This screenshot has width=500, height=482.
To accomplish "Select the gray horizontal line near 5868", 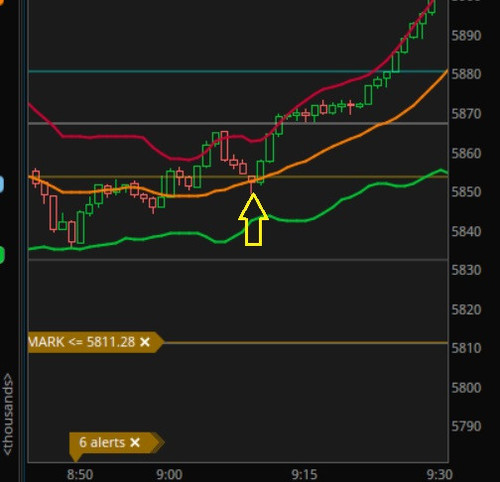I will pyautogui.click(x=238, y=124).
